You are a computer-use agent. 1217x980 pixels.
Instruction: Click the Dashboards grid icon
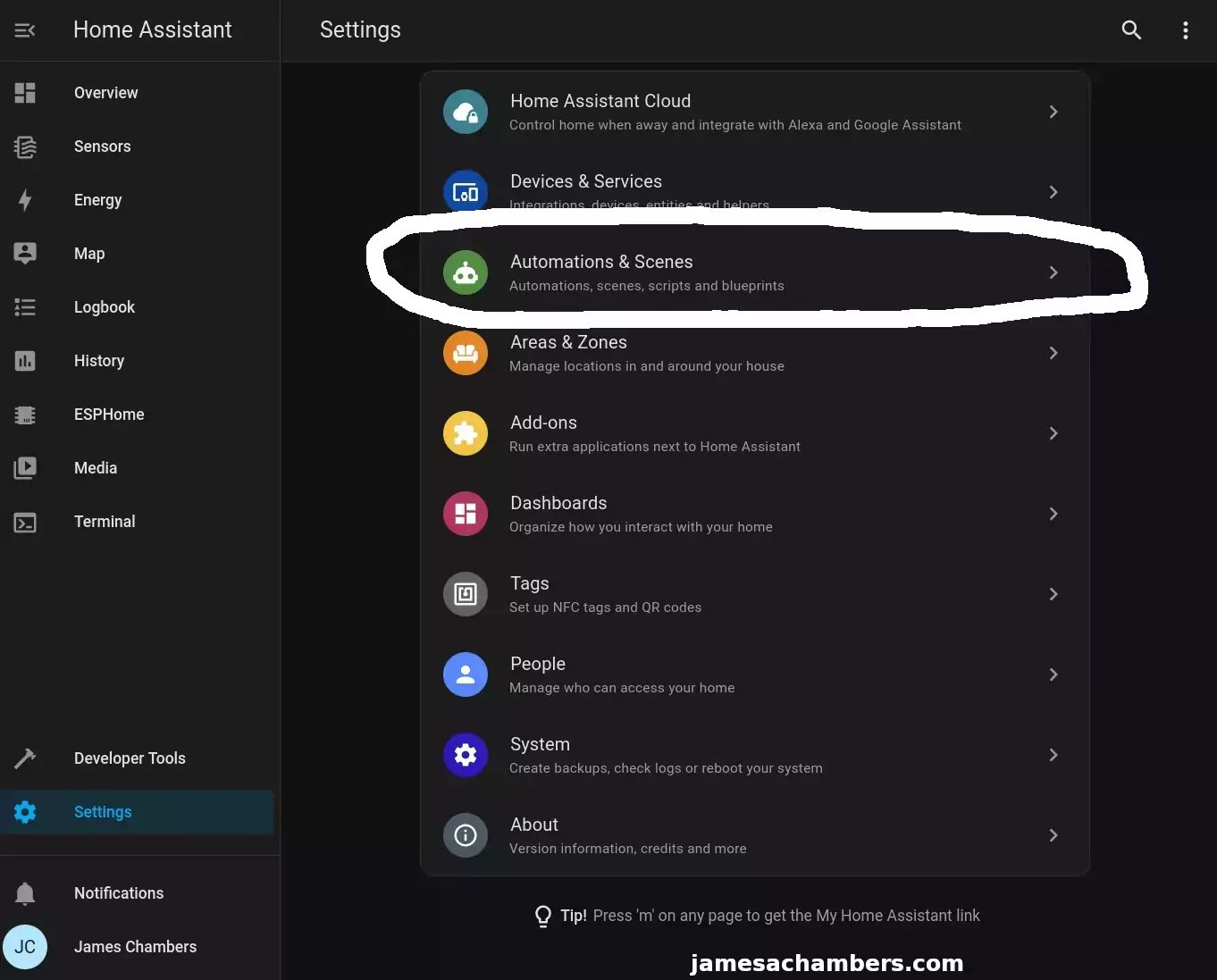[465, 514]
